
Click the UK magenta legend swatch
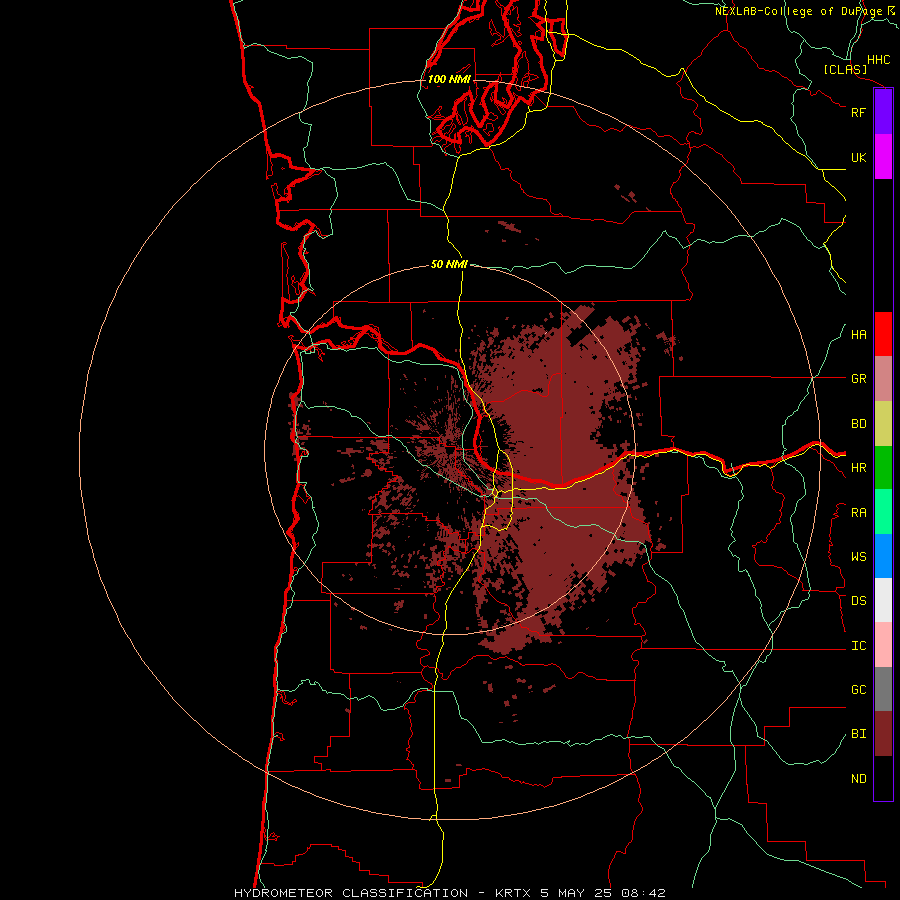click(x=883, y=157)
